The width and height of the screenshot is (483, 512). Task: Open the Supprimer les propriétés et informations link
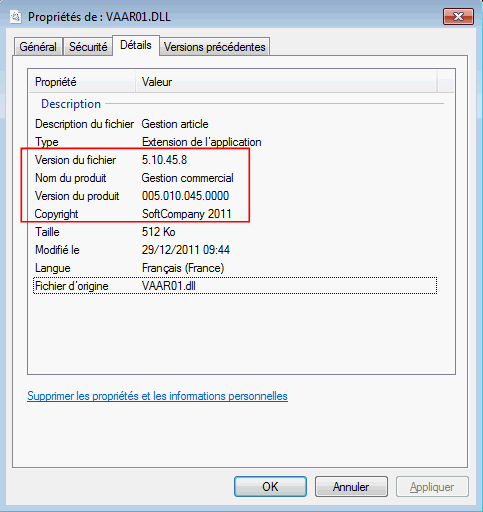click(x=157, y=396)
